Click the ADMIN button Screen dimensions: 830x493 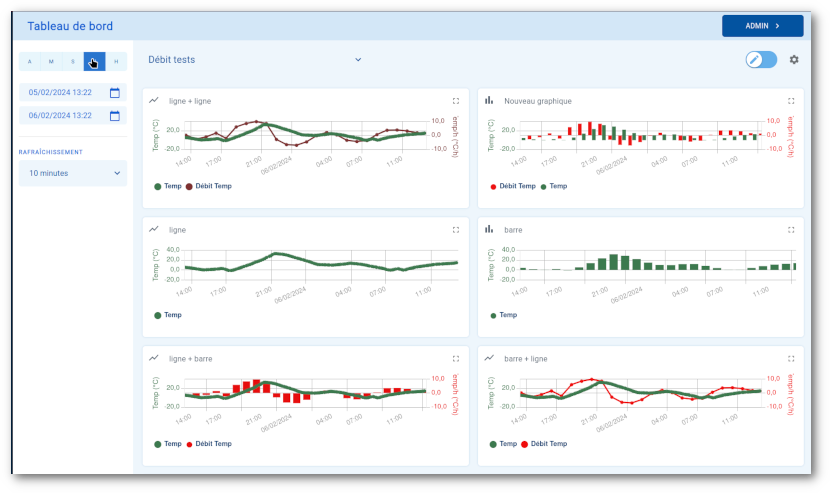(762, 26)
